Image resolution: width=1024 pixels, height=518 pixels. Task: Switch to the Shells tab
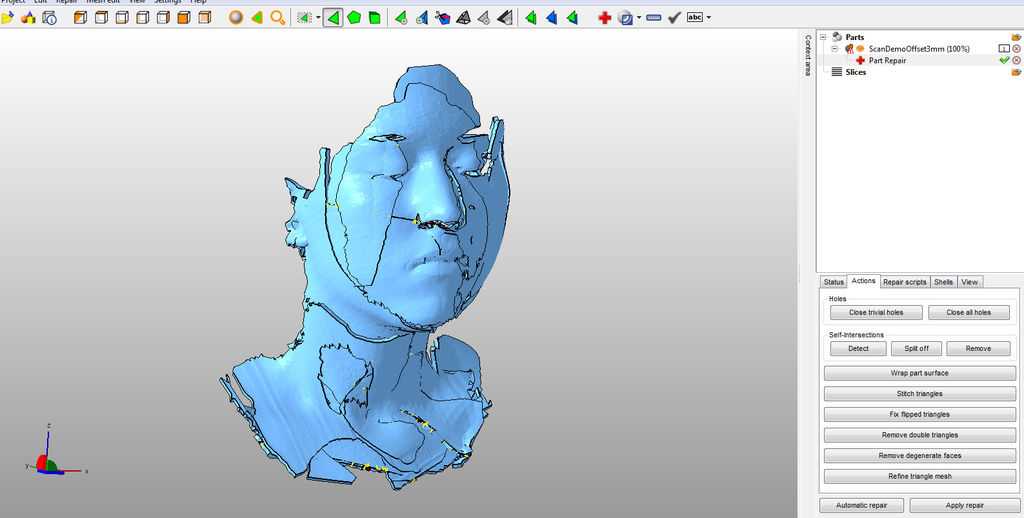pyautogui.click(x=944, y=282)
